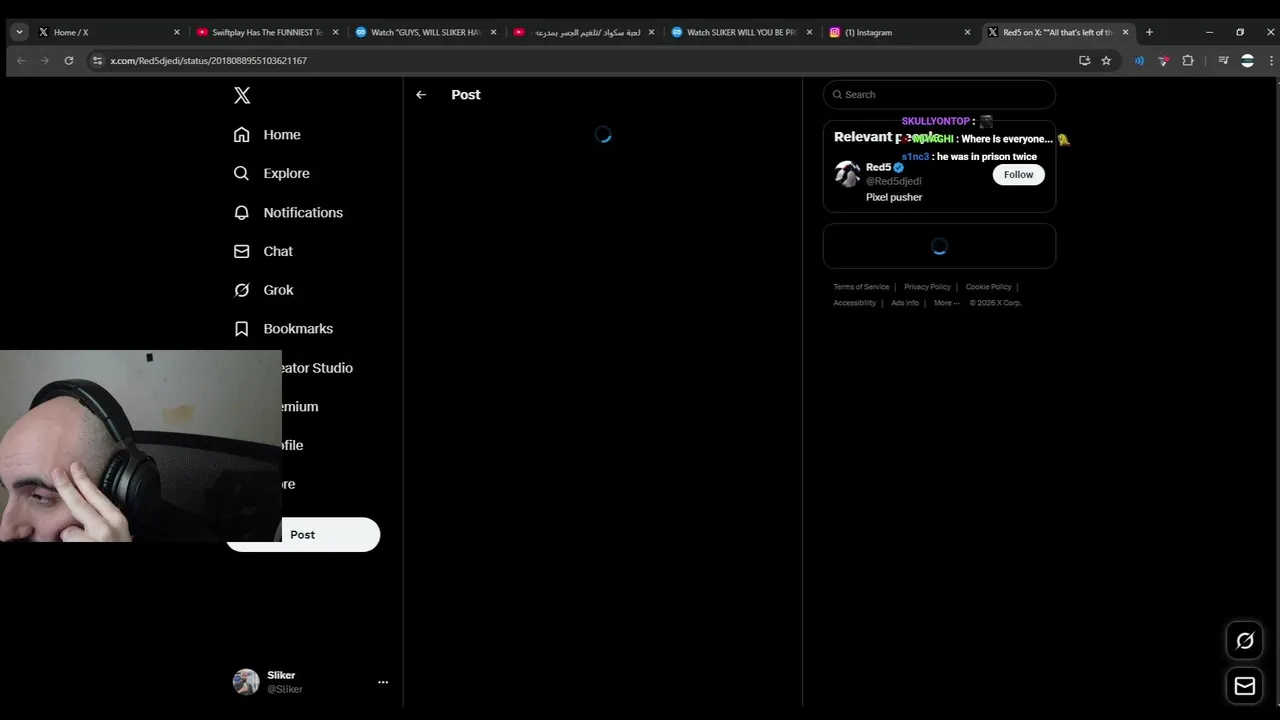Click 'Pixel pusher' bio text
The height and width of the screenshot is (720, 1280).
click(894, 197)
